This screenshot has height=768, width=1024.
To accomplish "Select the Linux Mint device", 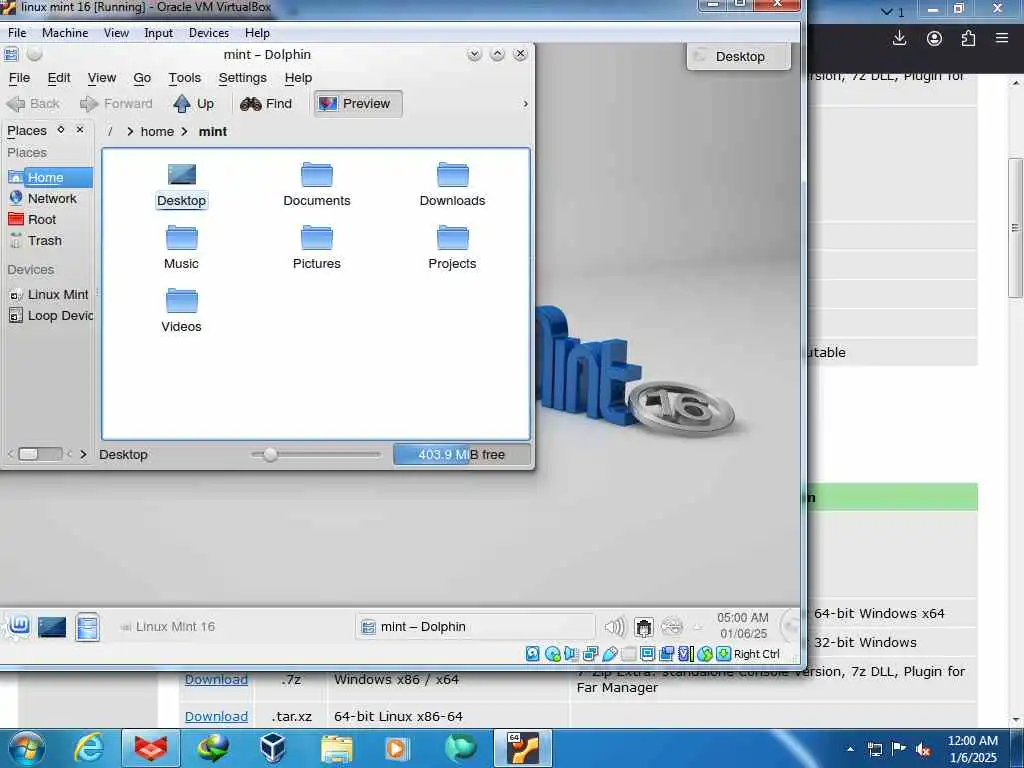I will tap(50, 295).
